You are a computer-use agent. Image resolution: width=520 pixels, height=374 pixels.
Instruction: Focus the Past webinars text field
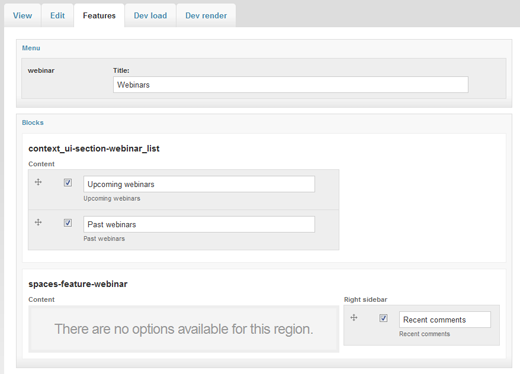point(199,224)
